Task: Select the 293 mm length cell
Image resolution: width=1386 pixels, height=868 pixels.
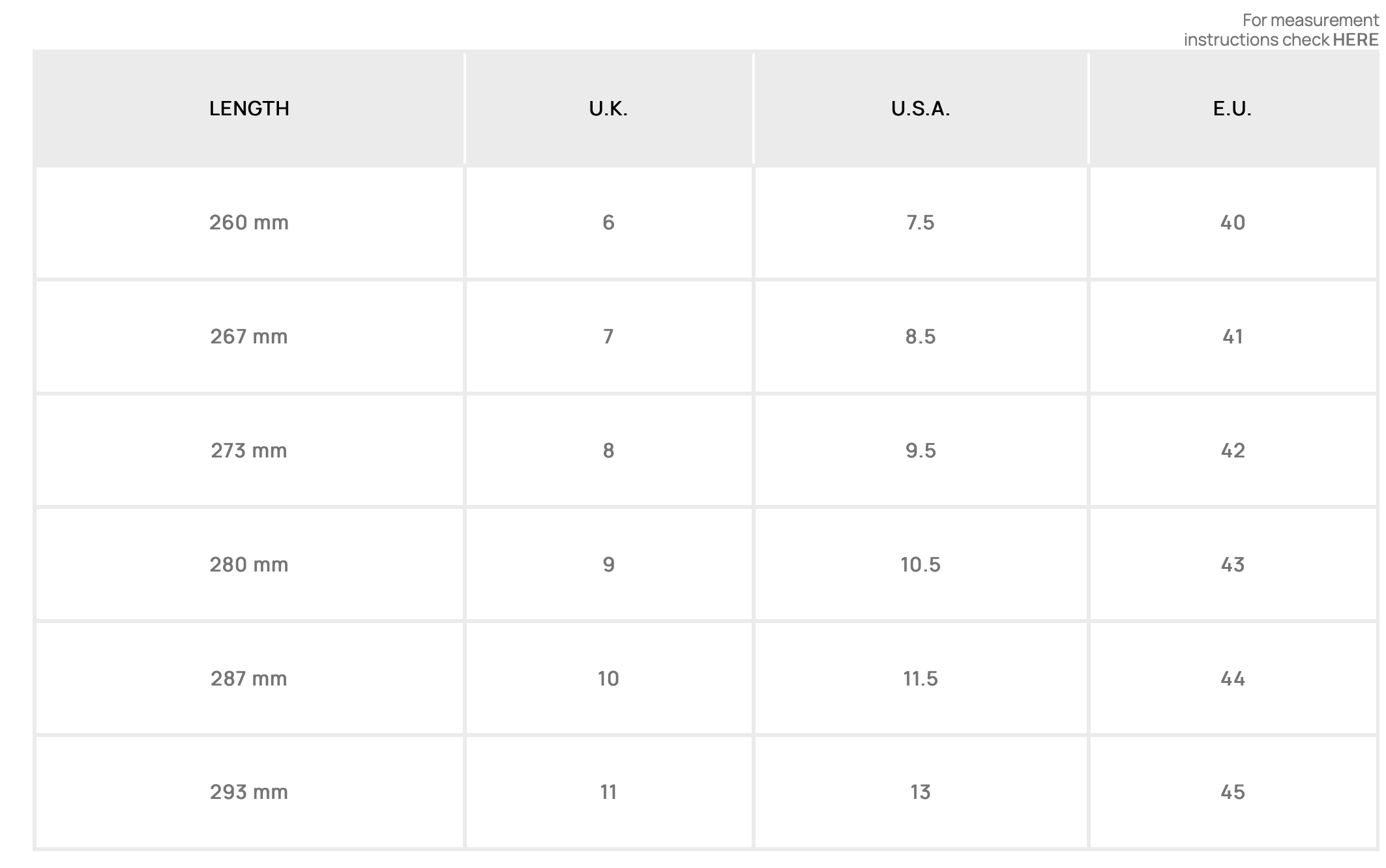Action: tap(249, 792)
